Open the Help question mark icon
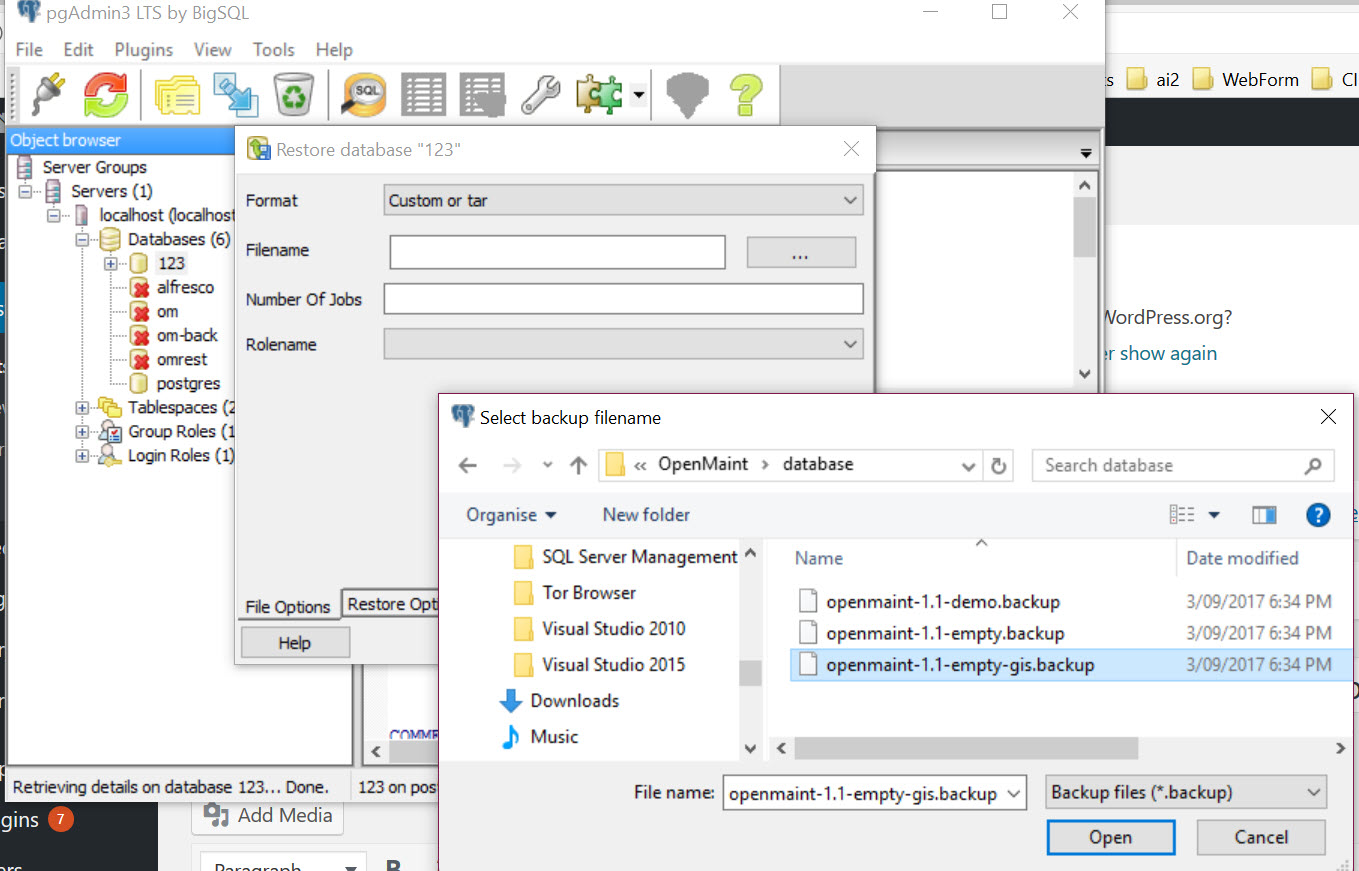Image resolution: width=1359 pixels, height=871 pixels. [747, 94]
